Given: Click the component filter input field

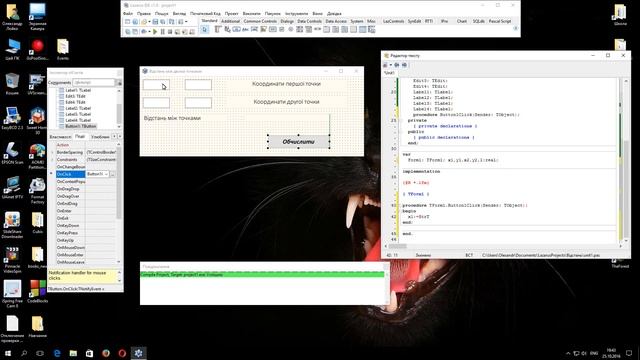Looking at the screenshot, I should pos(94,82).
